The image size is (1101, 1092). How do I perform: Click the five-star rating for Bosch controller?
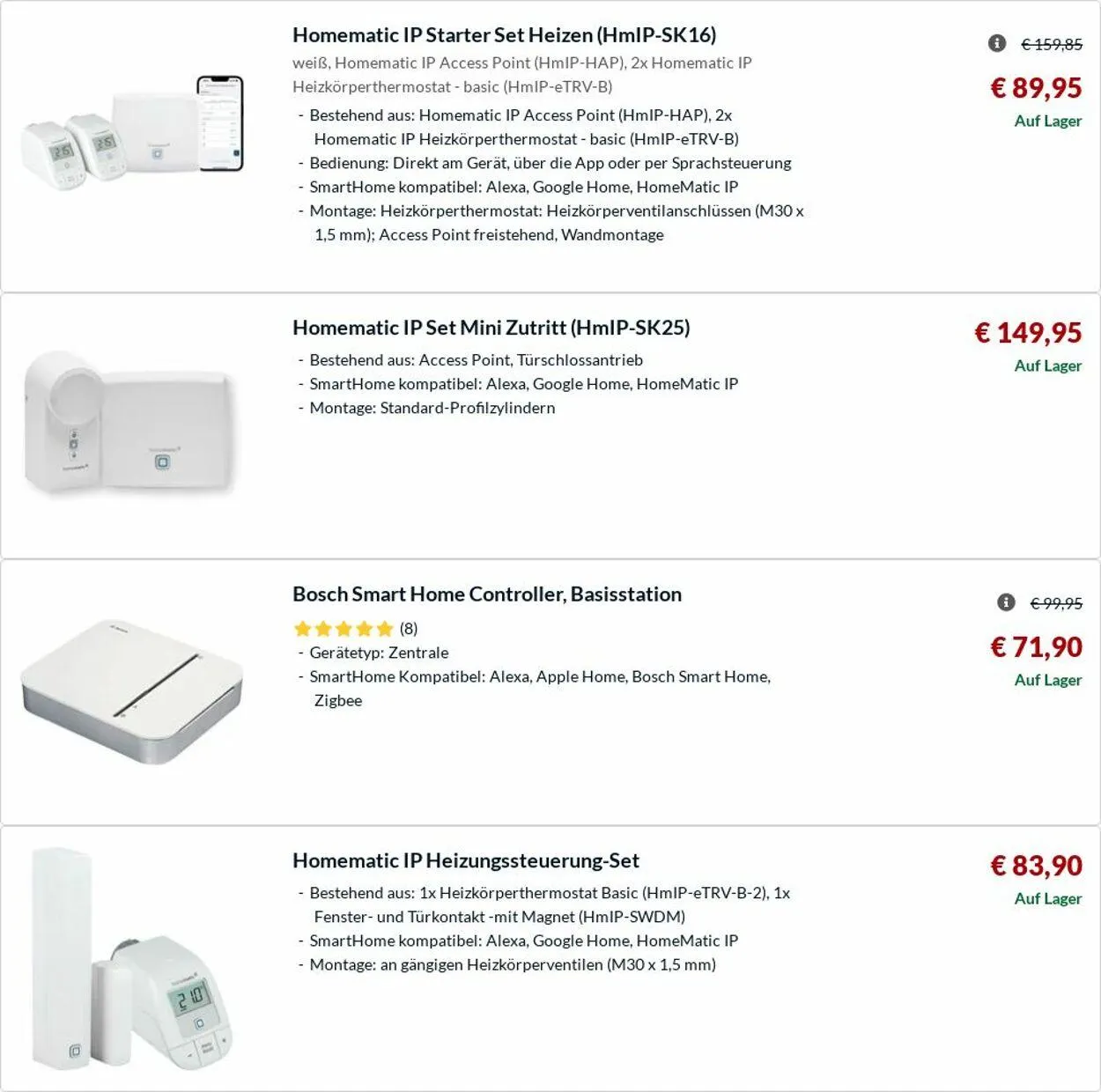tap(343, 629)
